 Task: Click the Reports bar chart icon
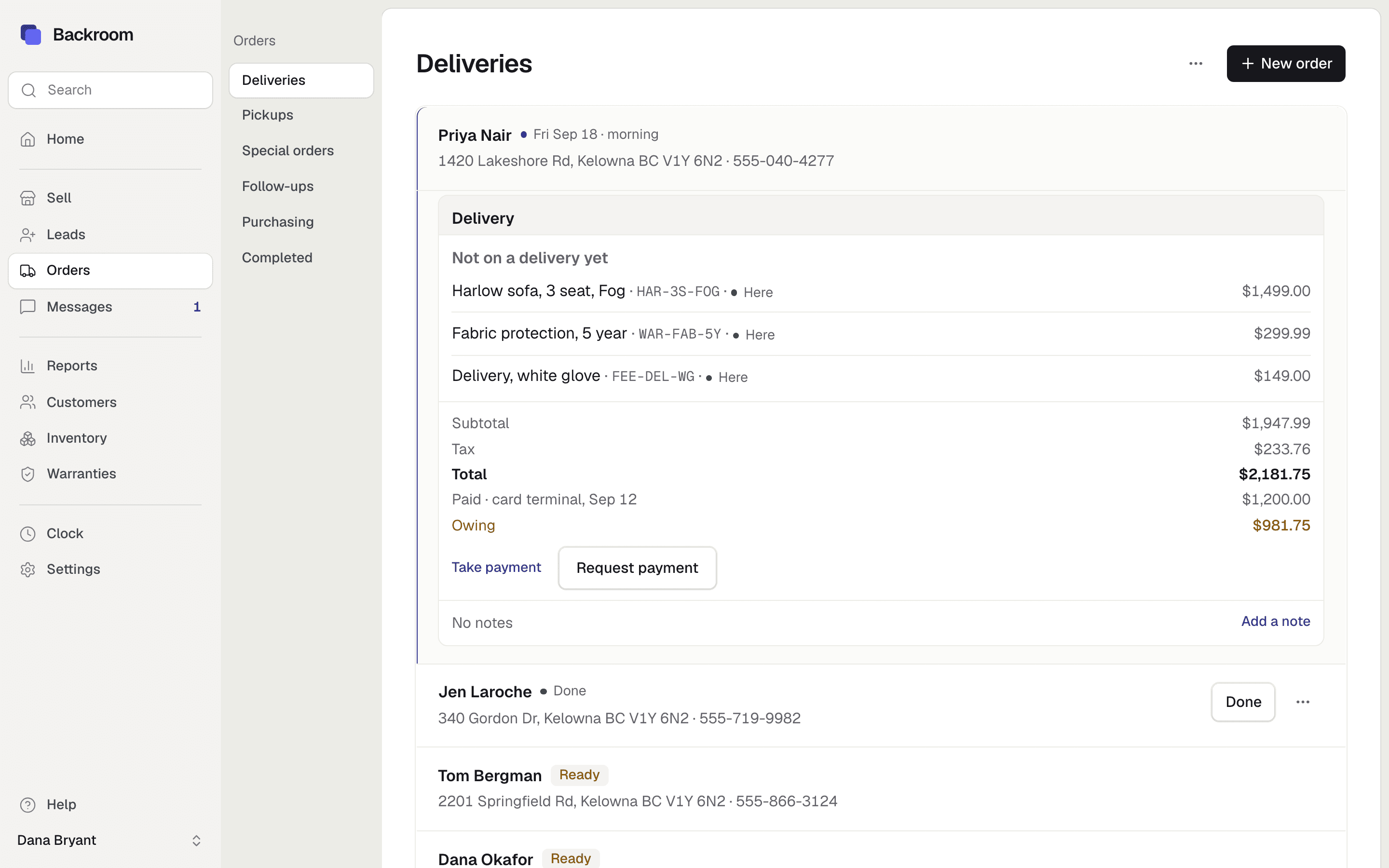pyautogui.click(x=27, y=366)
